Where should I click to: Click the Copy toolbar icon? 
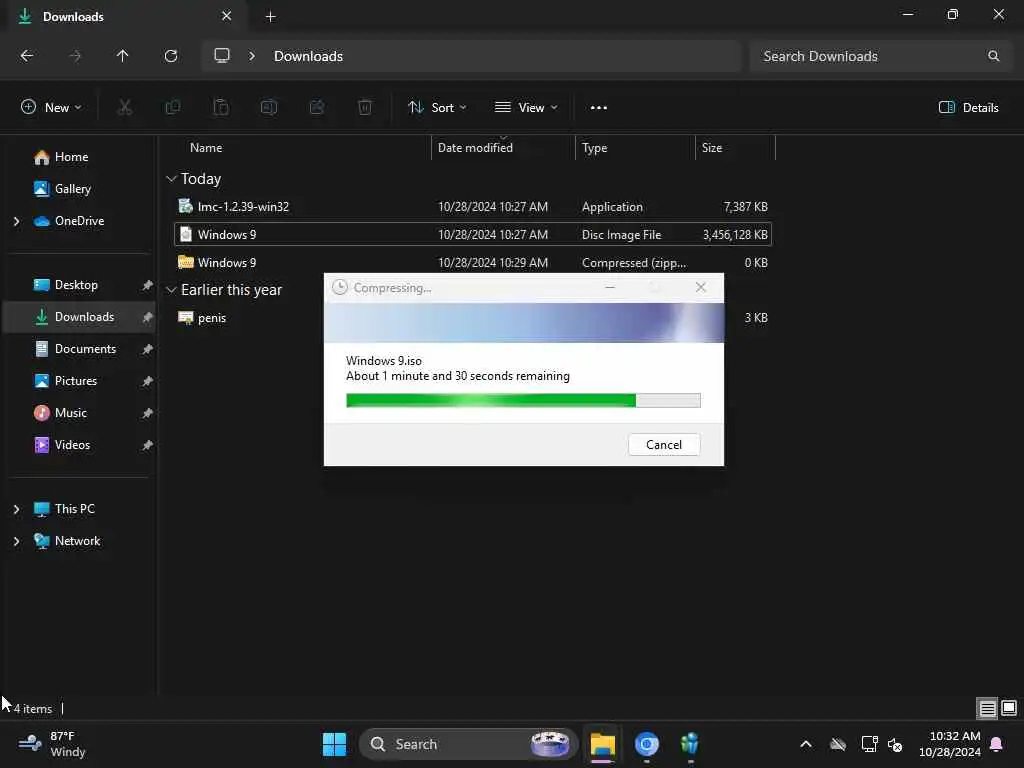[173, 108]
